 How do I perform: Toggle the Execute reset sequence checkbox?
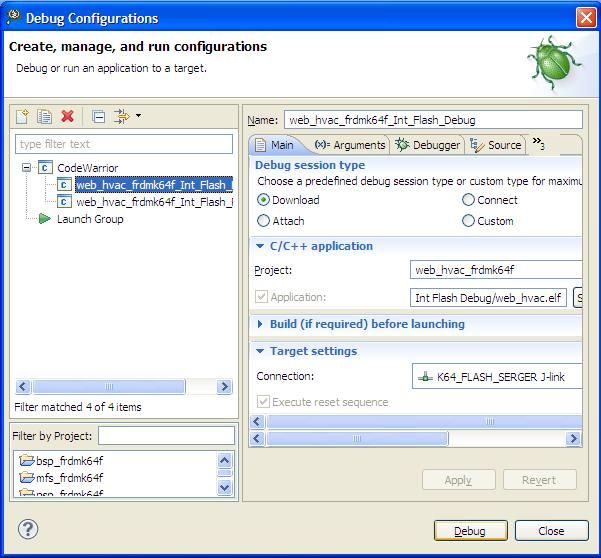(x=263, y=402)
